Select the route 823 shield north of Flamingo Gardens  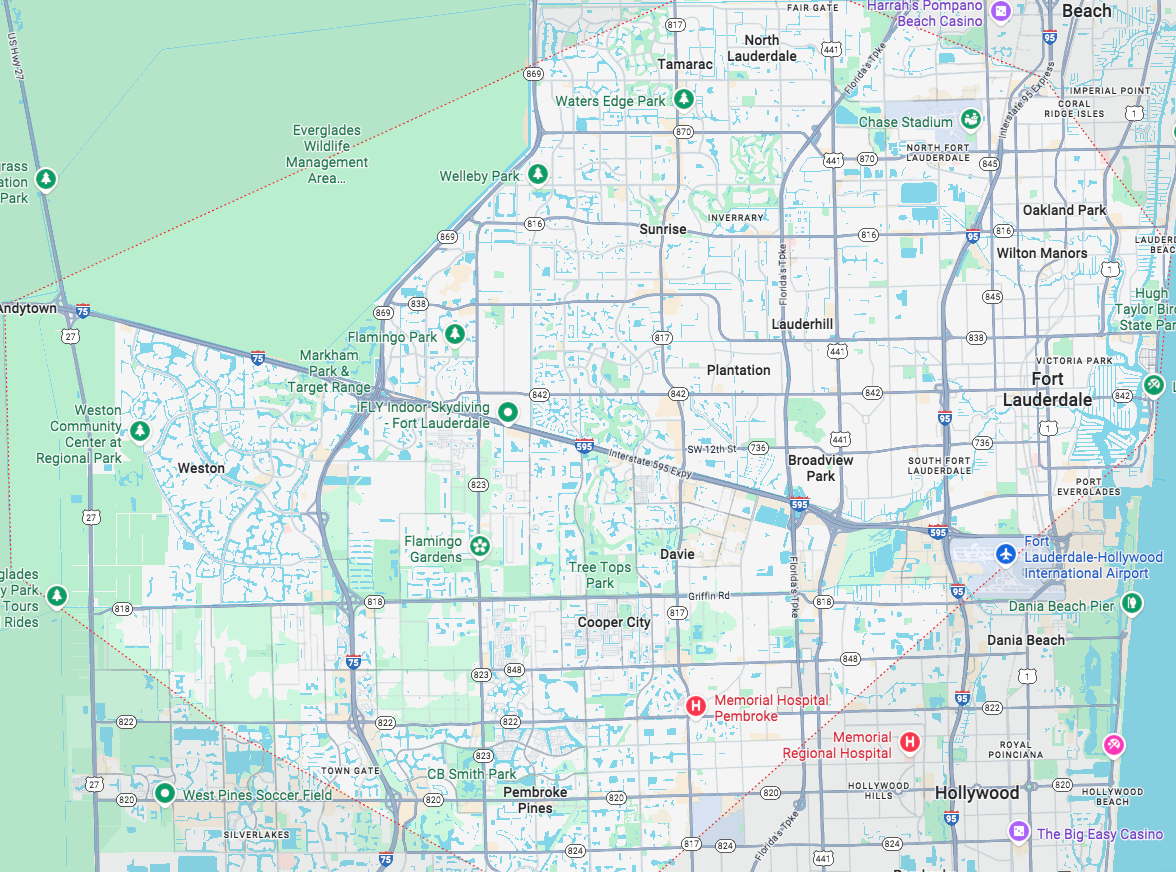(478, 484)
